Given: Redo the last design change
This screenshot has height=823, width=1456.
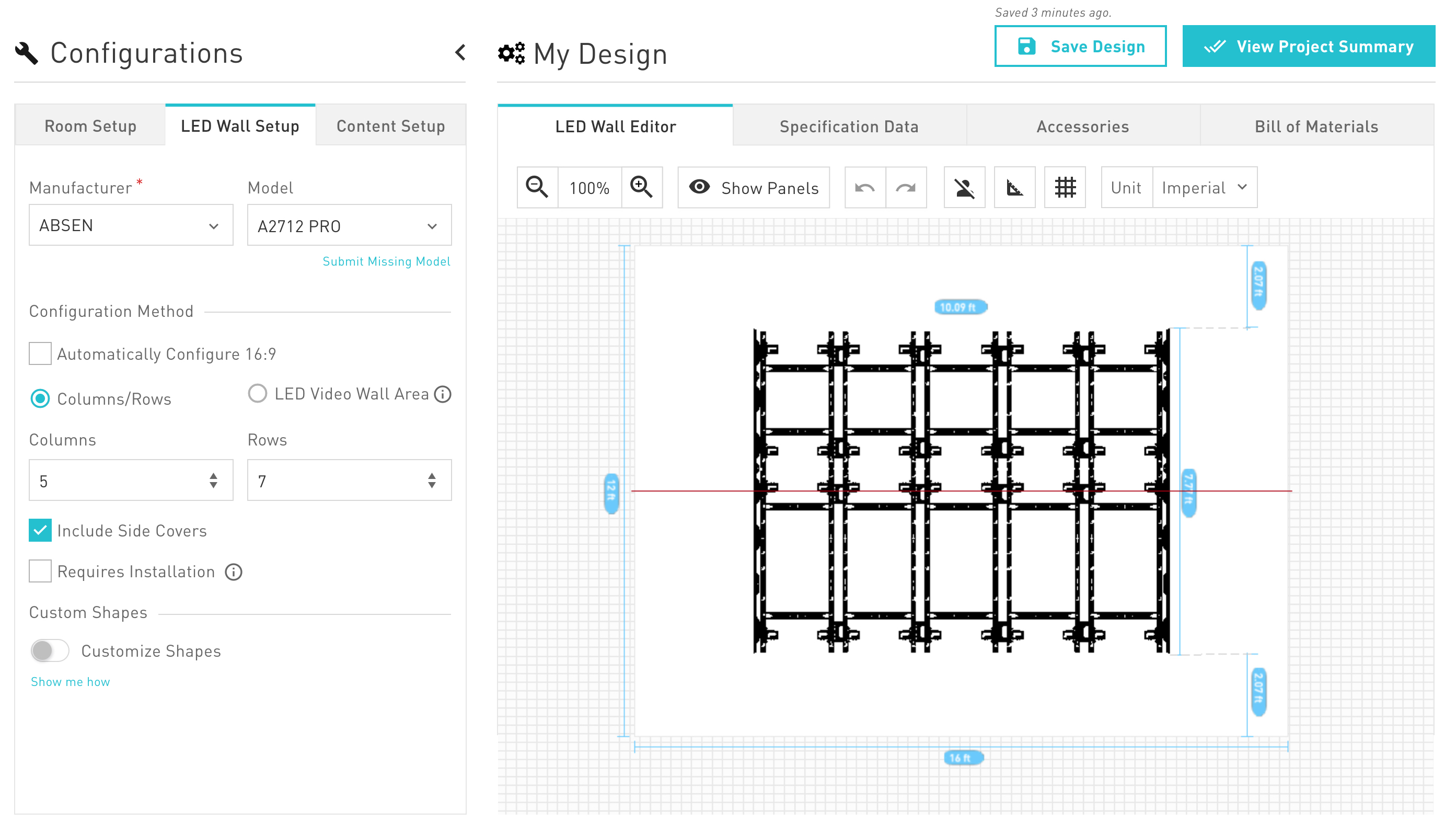Looking at the screenshot, I should point(906,187).
